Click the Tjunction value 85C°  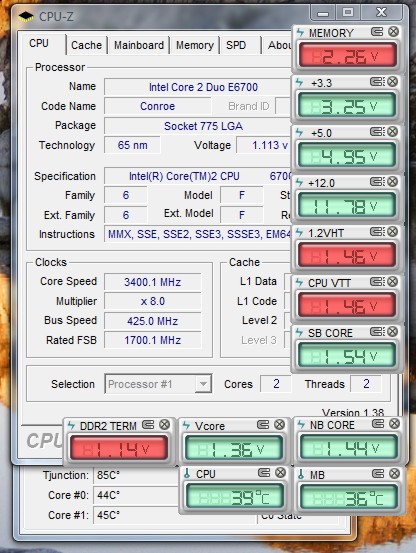(136, 475)
